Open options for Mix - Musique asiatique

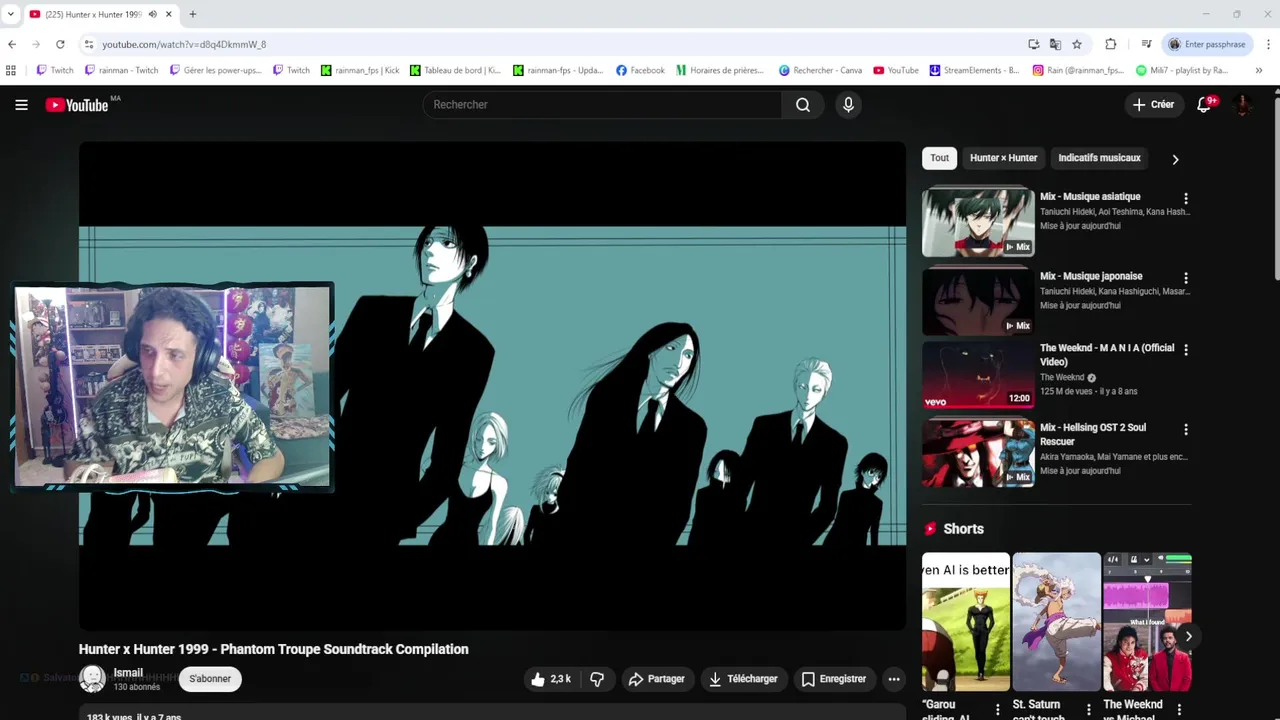1186,199
